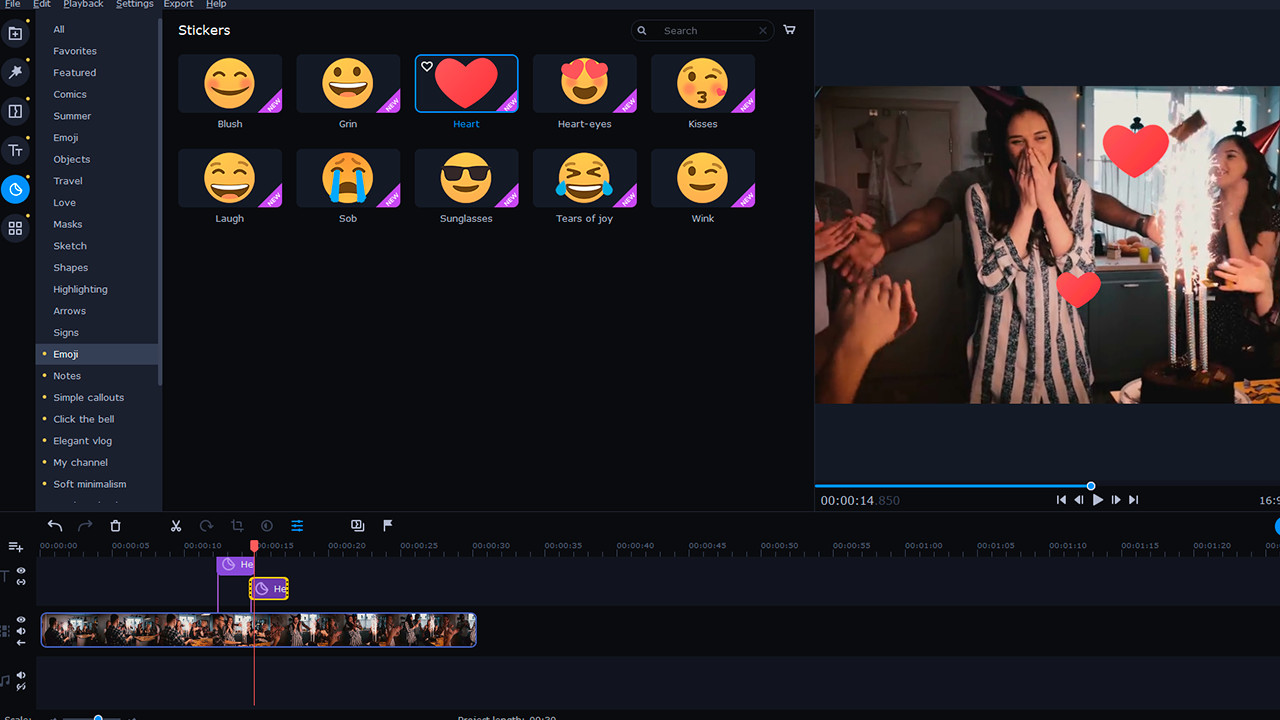Select the Split tool scissors icon
Screen dimensions: 1280x720
pyautogui.click(x=176, y=526)
